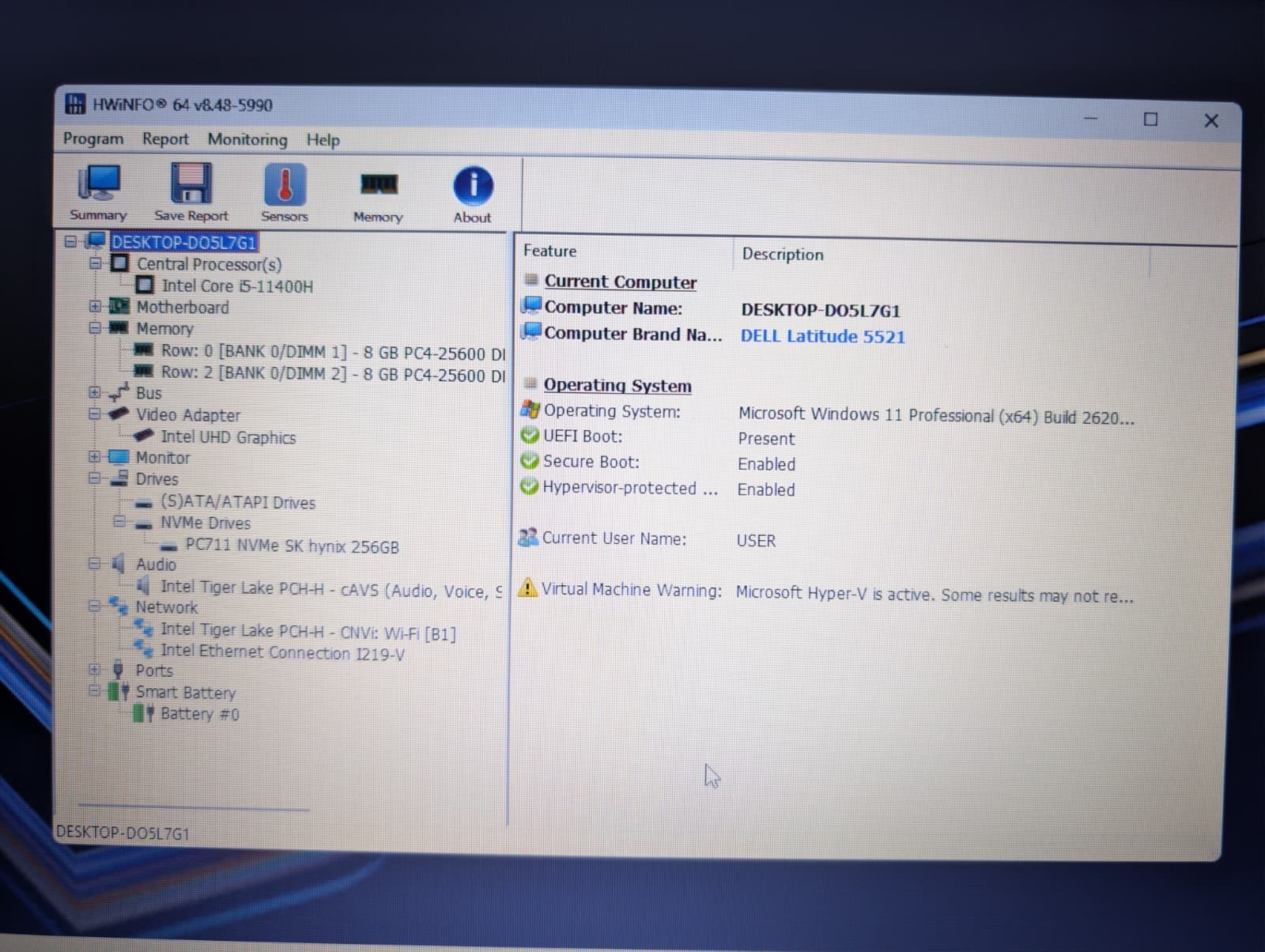This screenshot has width=1265, height=952.
Task: Click the Virtual Machine Warning triangle icon
Action: point(527,587)
